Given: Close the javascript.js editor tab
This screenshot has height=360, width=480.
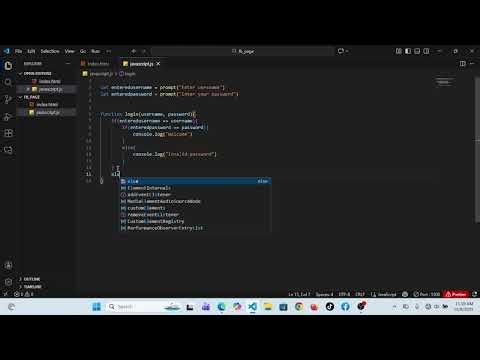Looking at the screenshot, I should (x=158, y=64).
